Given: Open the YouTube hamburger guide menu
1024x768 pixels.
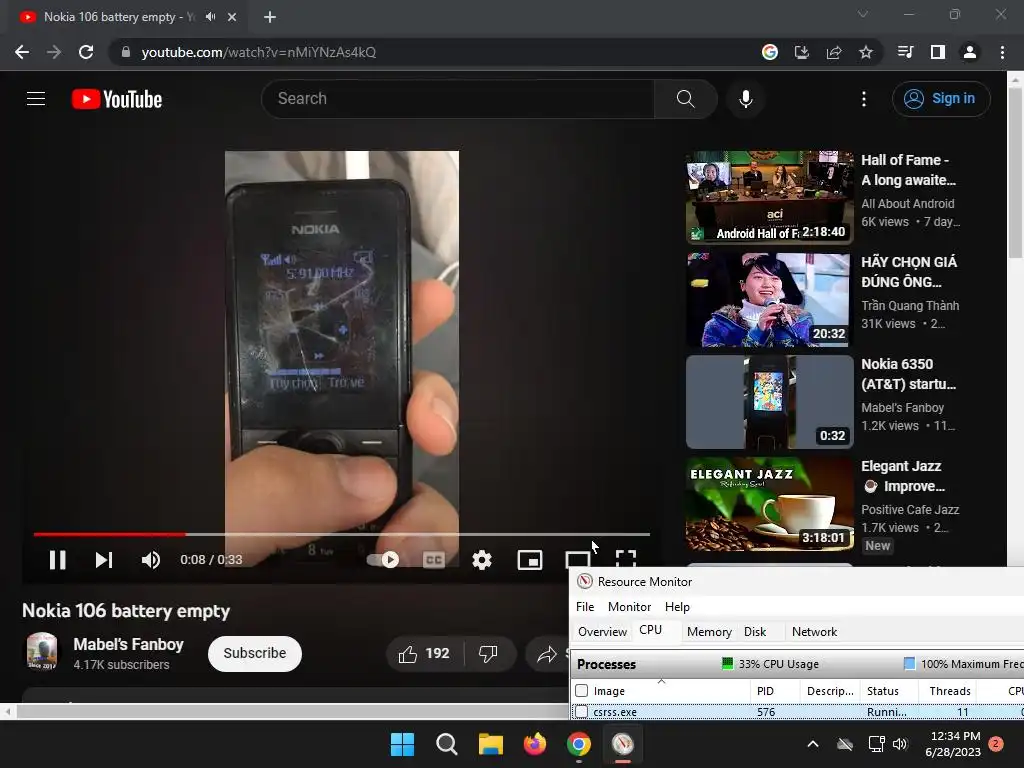Looking at the screenshot, I should [x=36, y=99].
